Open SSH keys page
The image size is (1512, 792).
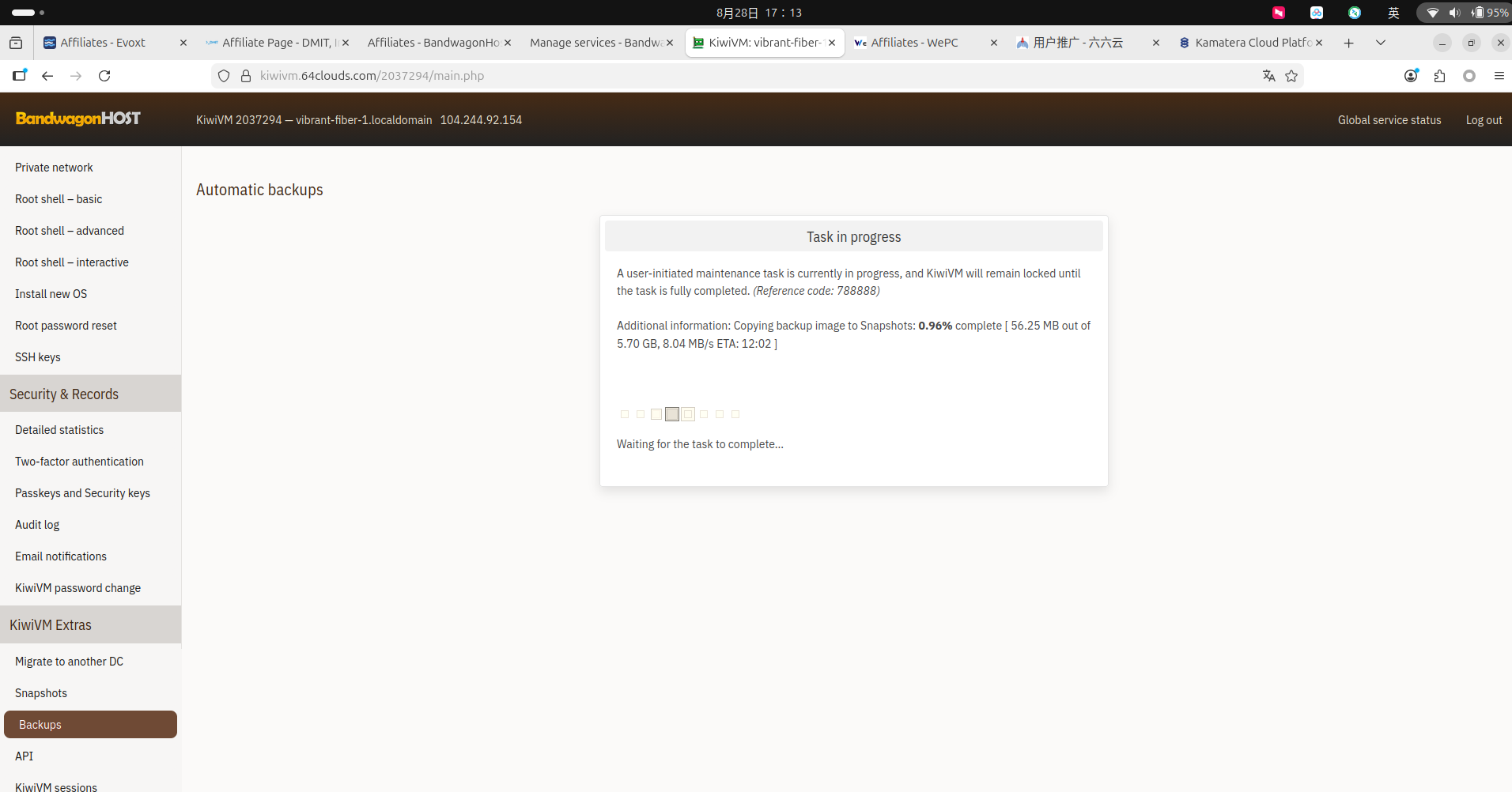click(38, 357)
